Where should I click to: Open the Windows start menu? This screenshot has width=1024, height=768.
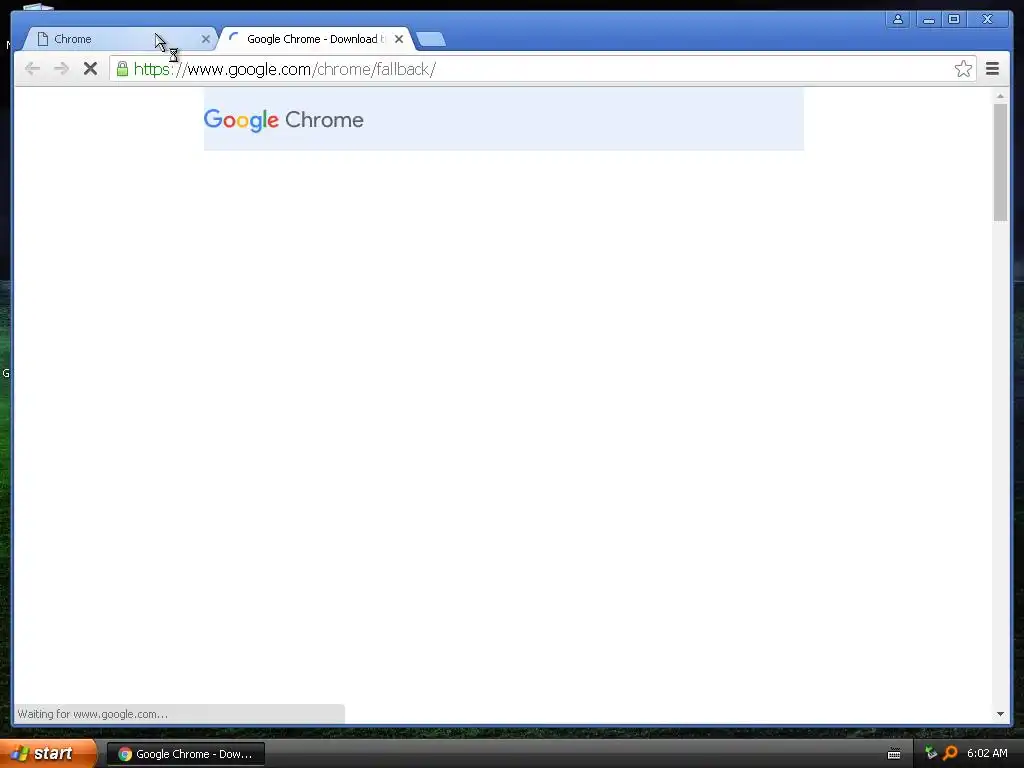pyautogui.click(x=47, y=754)
